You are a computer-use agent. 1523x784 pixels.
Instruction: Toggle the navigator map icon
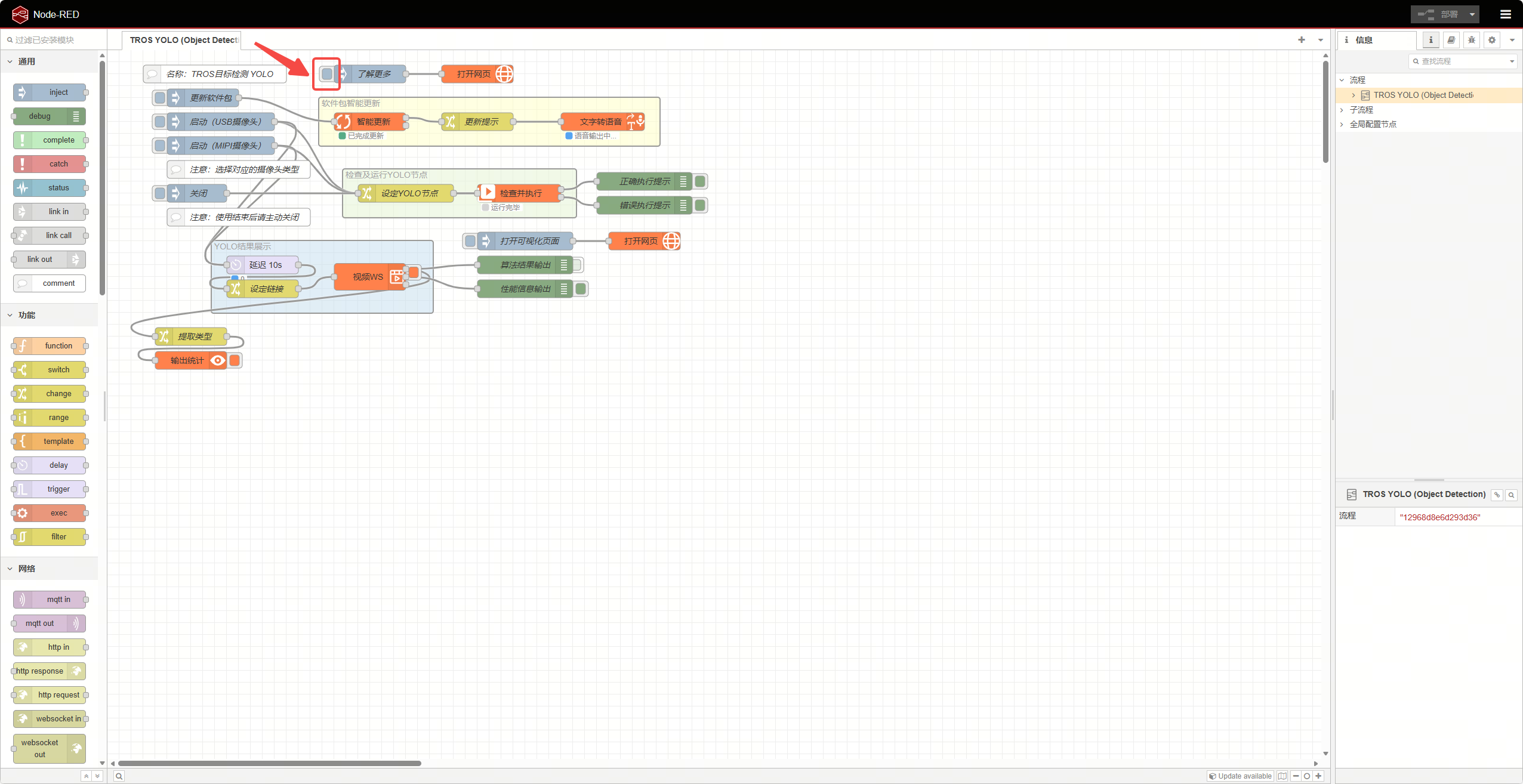(1282, 776)
